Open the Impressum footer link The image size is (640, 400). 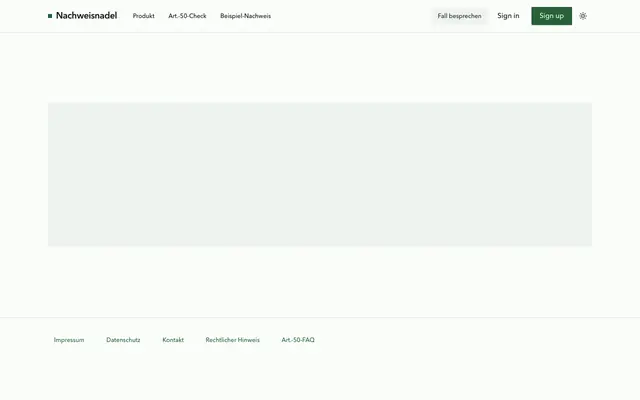pos(69,340)
